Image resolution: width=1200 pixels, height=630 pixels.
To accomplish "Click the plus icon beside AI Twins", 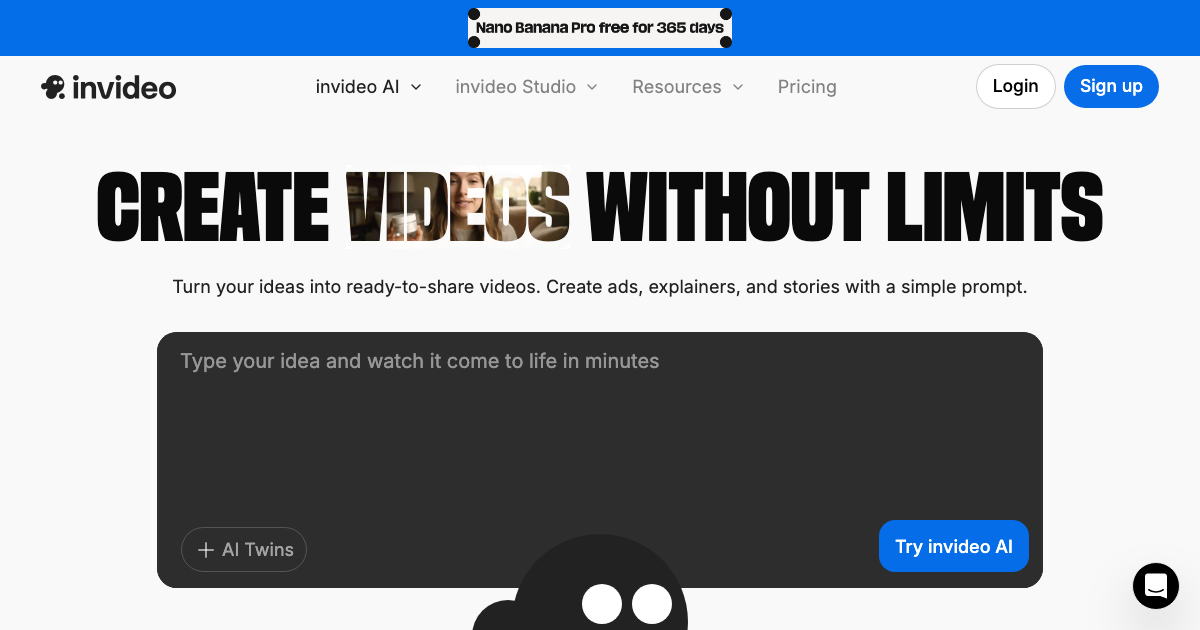I will [206, 549].
